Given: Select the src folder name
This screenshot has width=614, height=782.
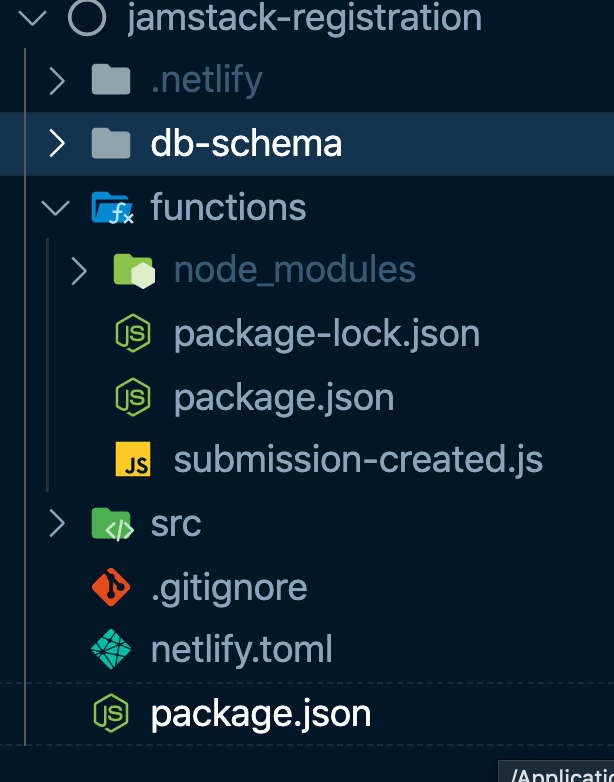Looking at the screenshot, I should click(176, 524).
